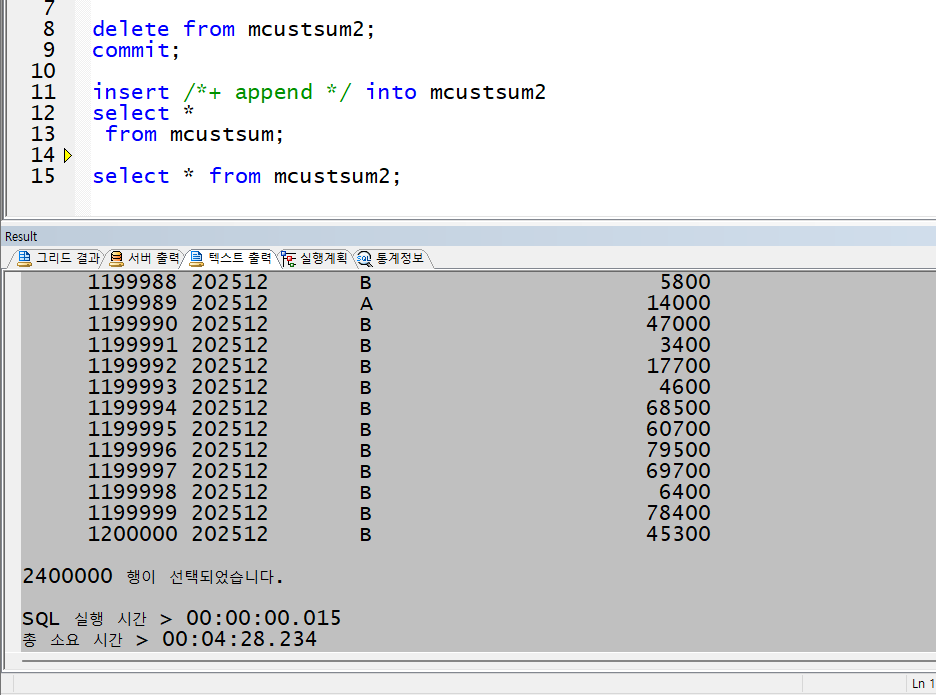Viewport: 936px width, 695px height.
Task: Click the Ln indicator in status bar
Action: coord(923,683)
